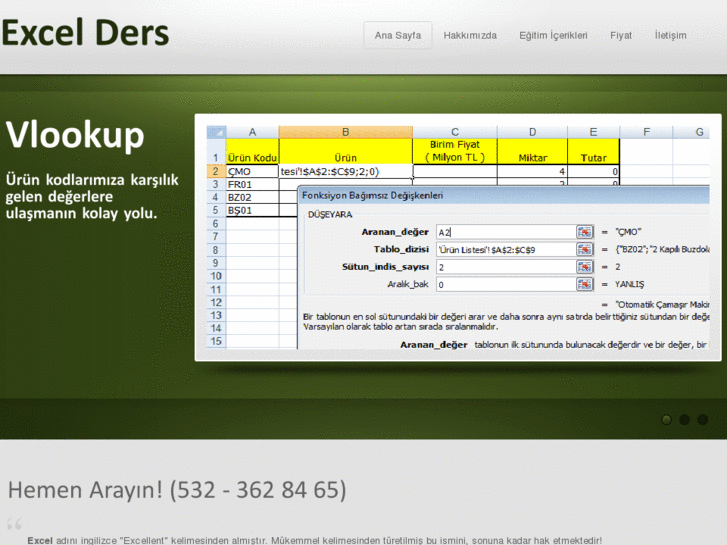Click the quote paragraph starting with Excel adını
This screenshot has height=545, width=727.
coord(314,540)
